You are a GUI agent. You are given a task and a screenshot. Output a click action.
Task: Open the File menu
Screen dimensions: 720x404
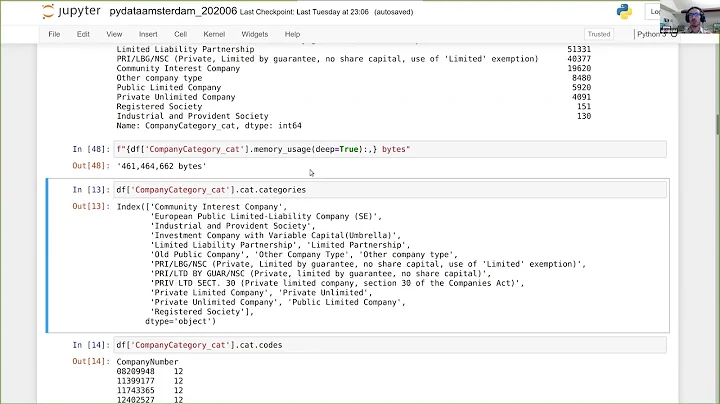pos(54,34)
